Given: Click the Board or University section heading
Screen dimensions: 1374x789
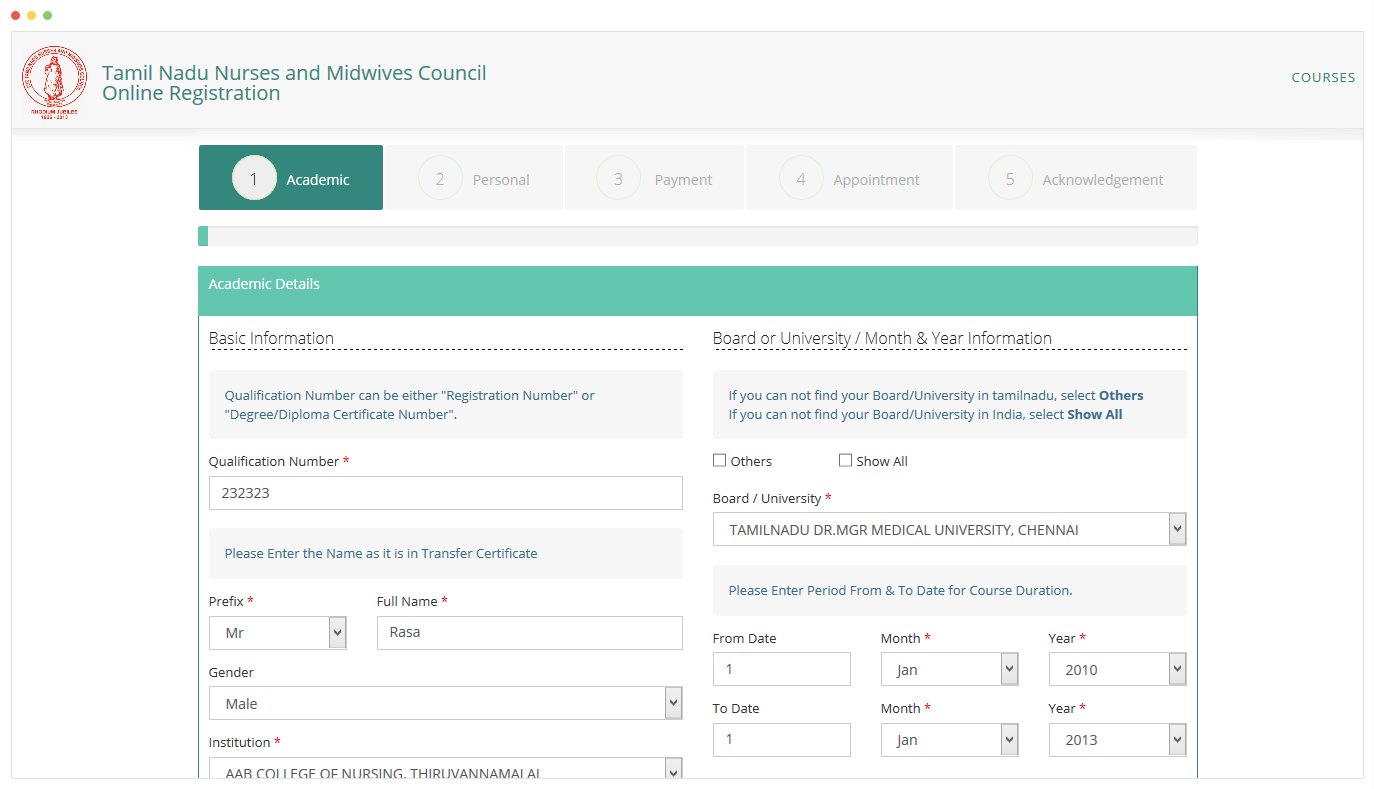Looking at the screenshot, I should pos(882,338).
